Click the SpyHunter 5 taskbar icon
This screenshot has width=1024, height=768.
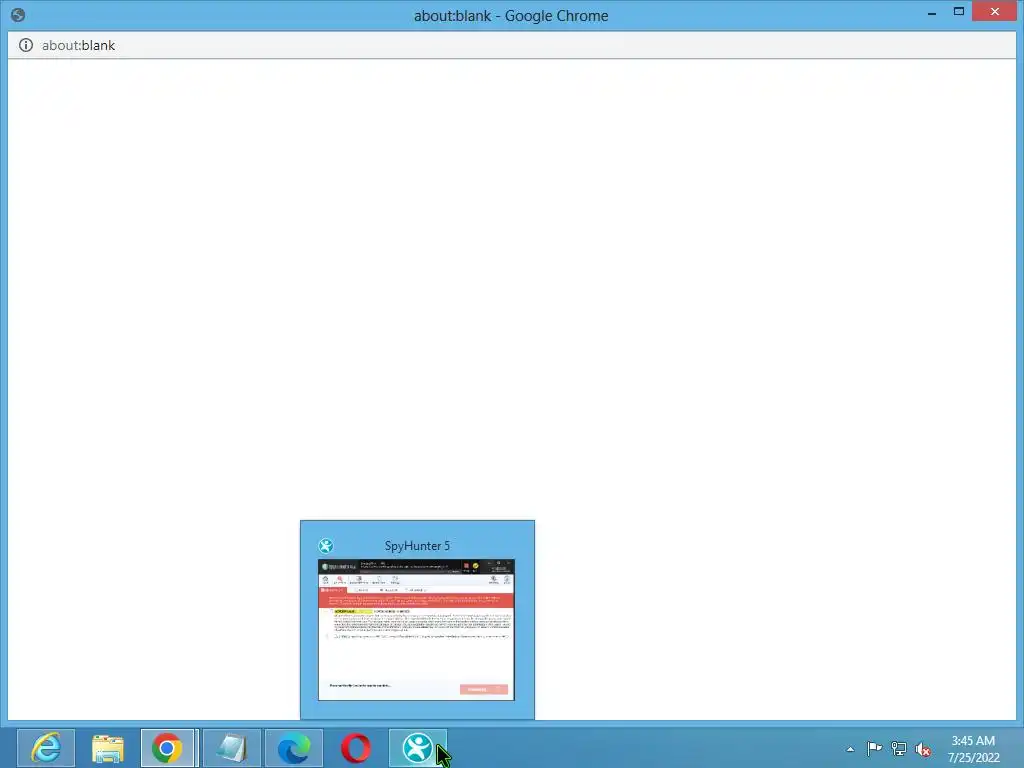pyautogui.click(x=418, y=748)
